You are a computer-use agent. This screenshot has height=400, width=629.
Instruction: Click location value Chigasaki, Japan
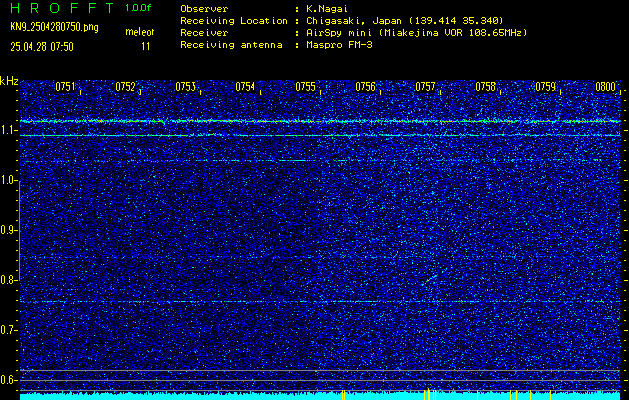[354, 21]
